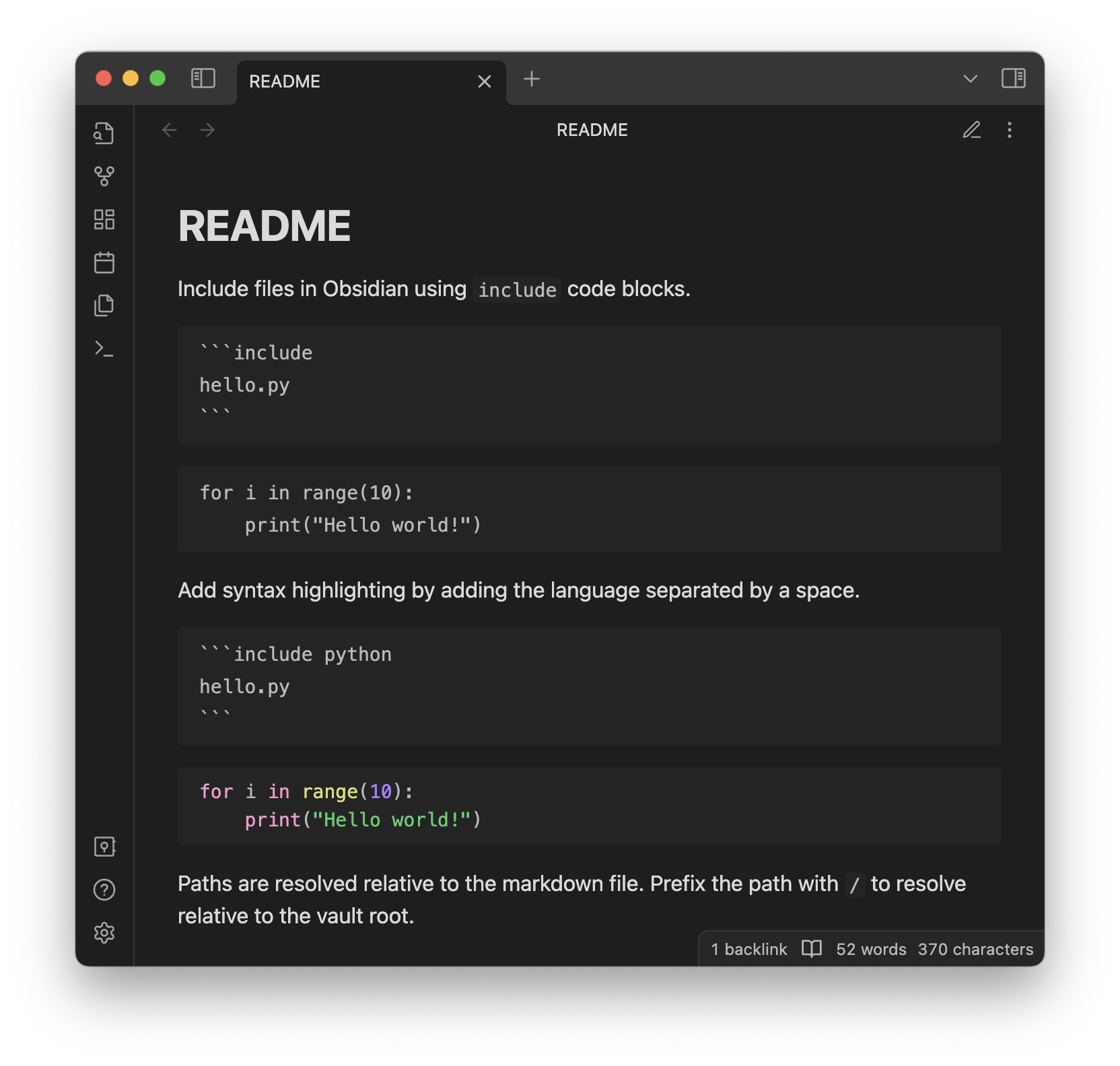The width and height of the screenshot is (1120, 1066).
Task: Click the inline '/' code in paths paragraph
Action: point(855,884)
